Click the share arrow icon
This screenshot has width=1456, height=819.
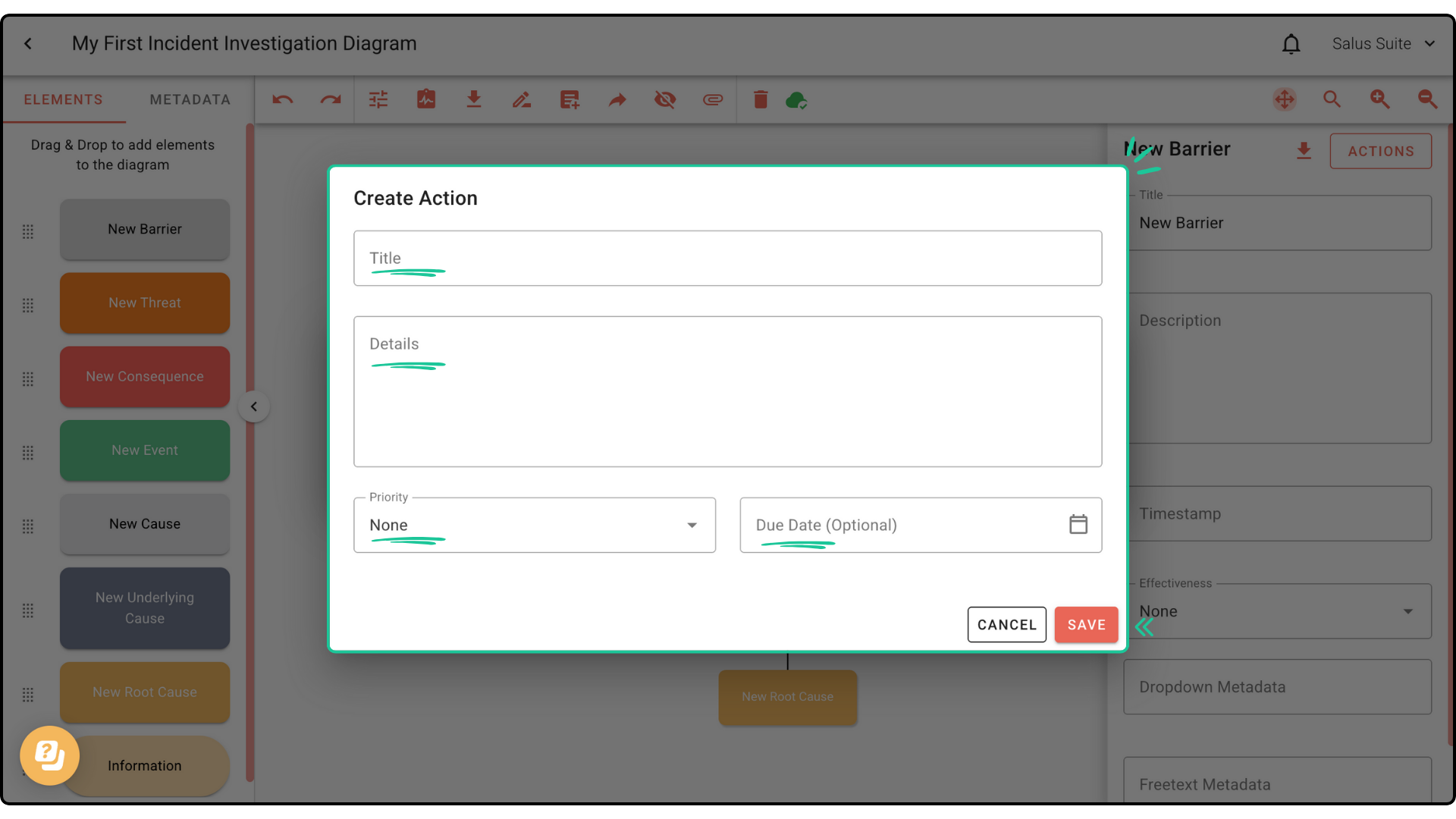pyautogui.click(x=617, y=99)
